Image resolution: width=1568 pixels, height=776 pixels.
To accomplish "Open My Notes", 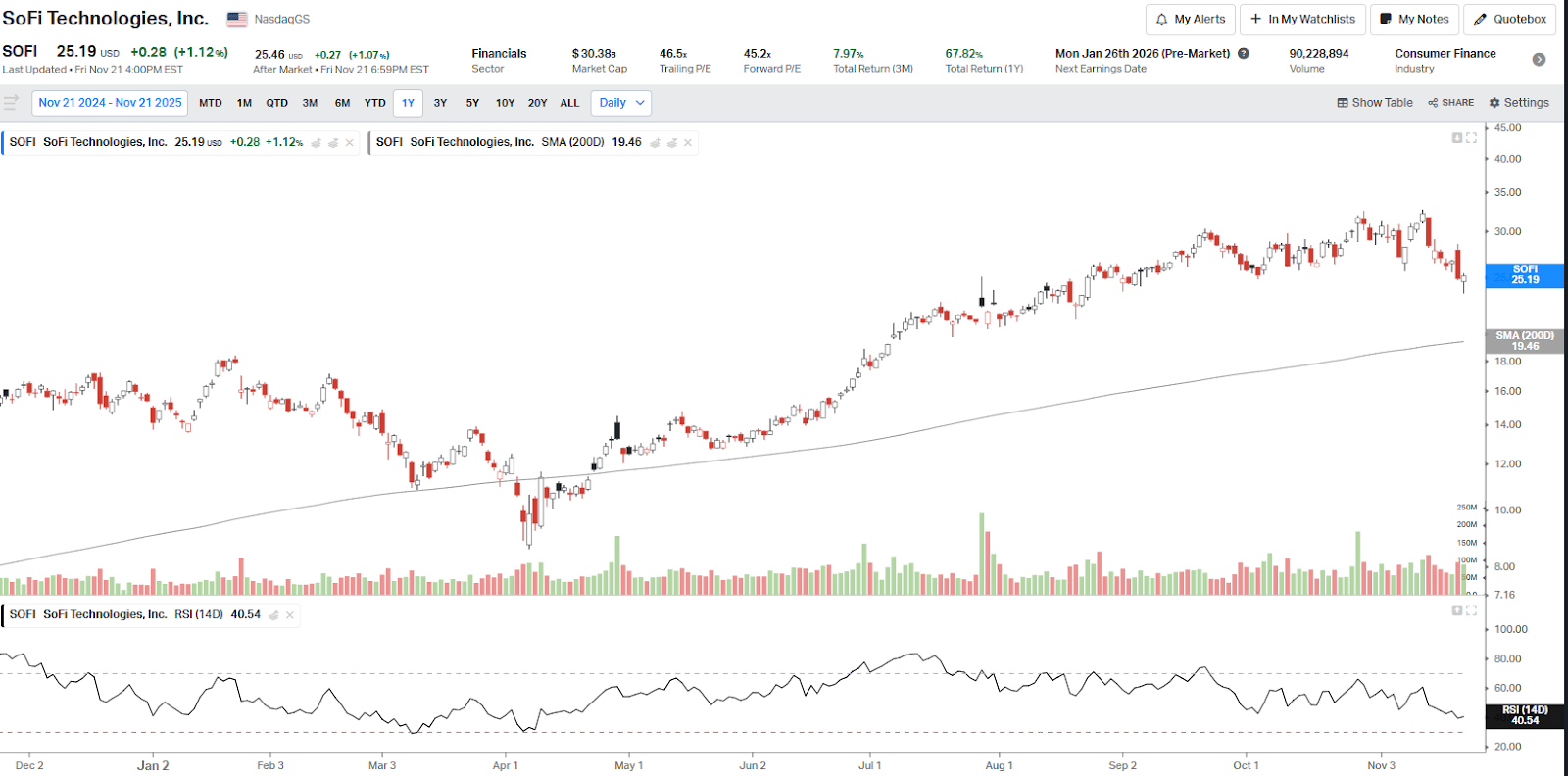I will (x=1414, y=20).
